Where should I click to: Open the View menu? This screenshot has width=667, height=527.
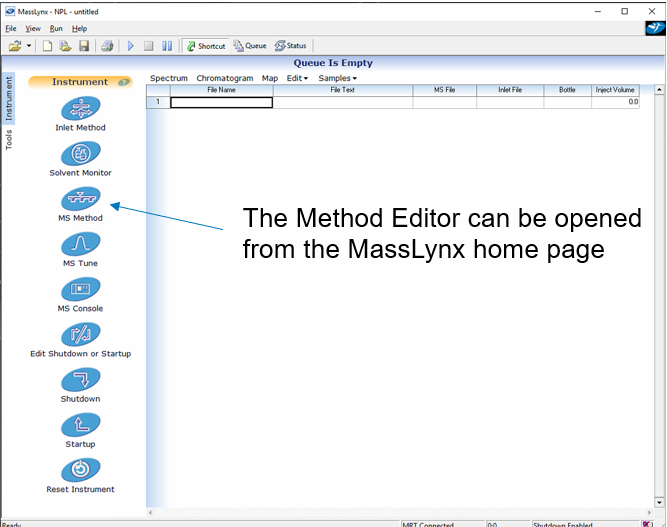pos(33,28)
